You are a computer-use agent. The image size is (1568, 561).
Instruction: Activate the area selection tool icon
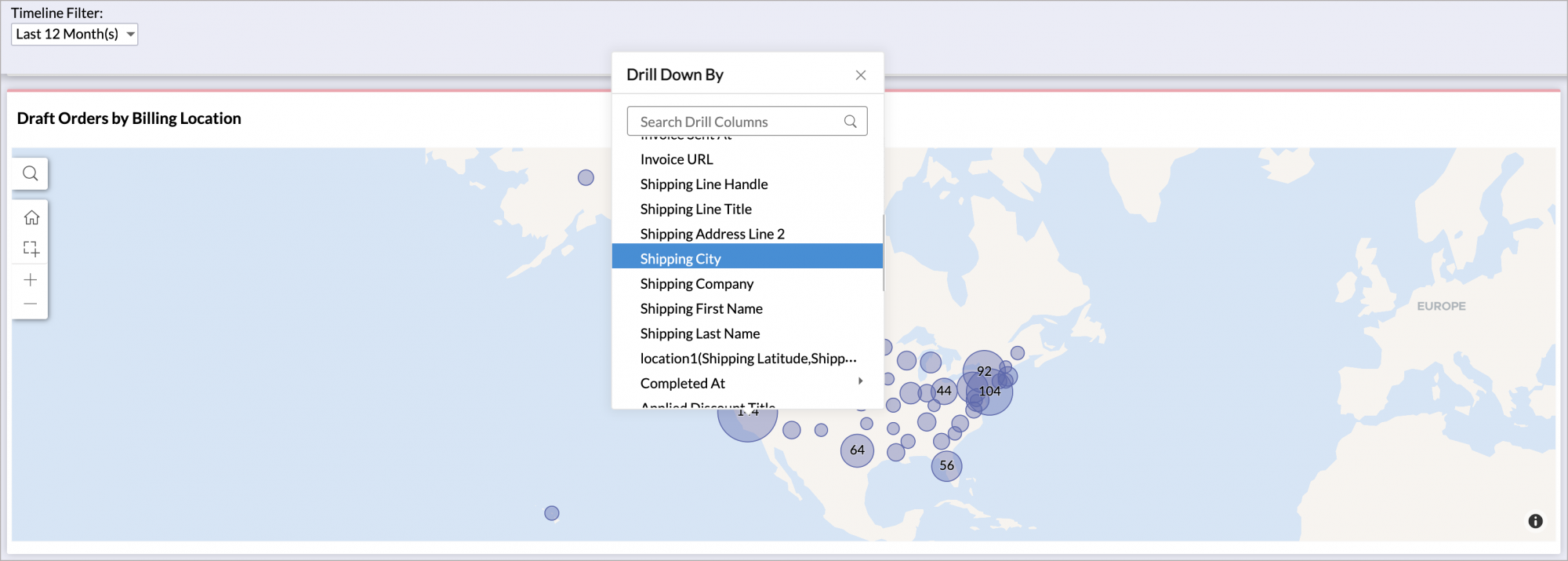[31, 249]
